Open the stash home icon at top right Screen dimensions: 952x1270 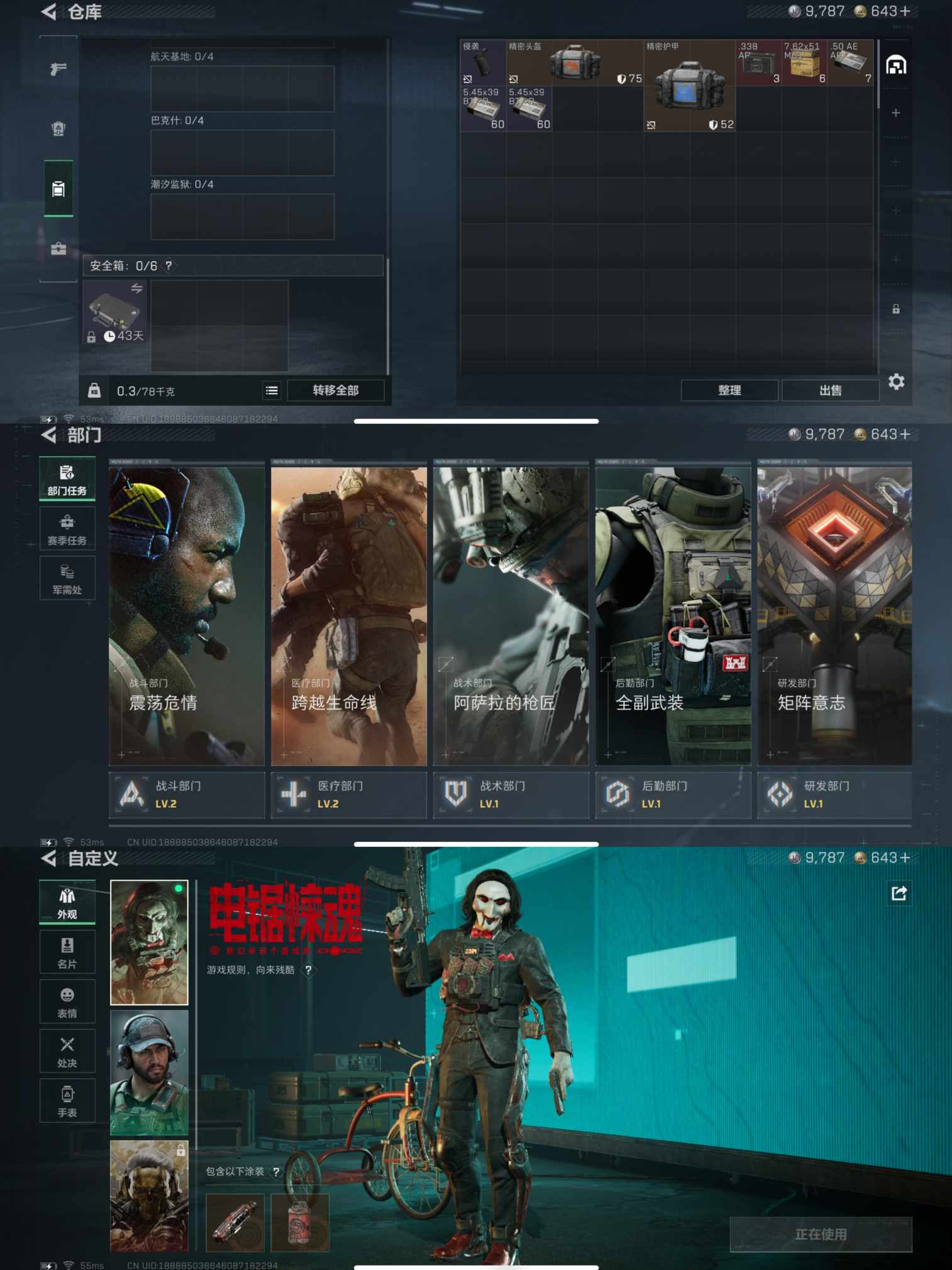coord(895,65)
